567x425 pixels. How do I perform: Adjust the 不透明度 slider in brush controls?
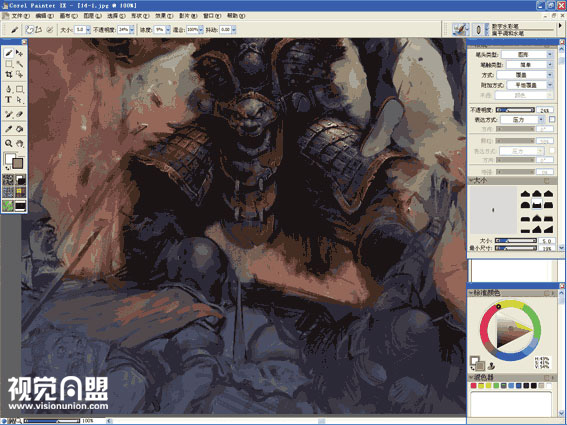515,110
